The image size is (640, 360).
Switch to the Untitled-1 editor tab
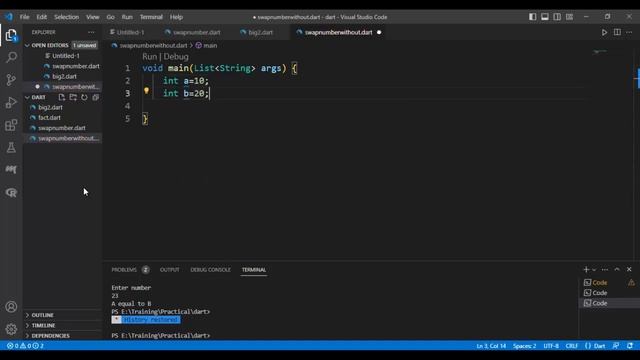point(130,32)
